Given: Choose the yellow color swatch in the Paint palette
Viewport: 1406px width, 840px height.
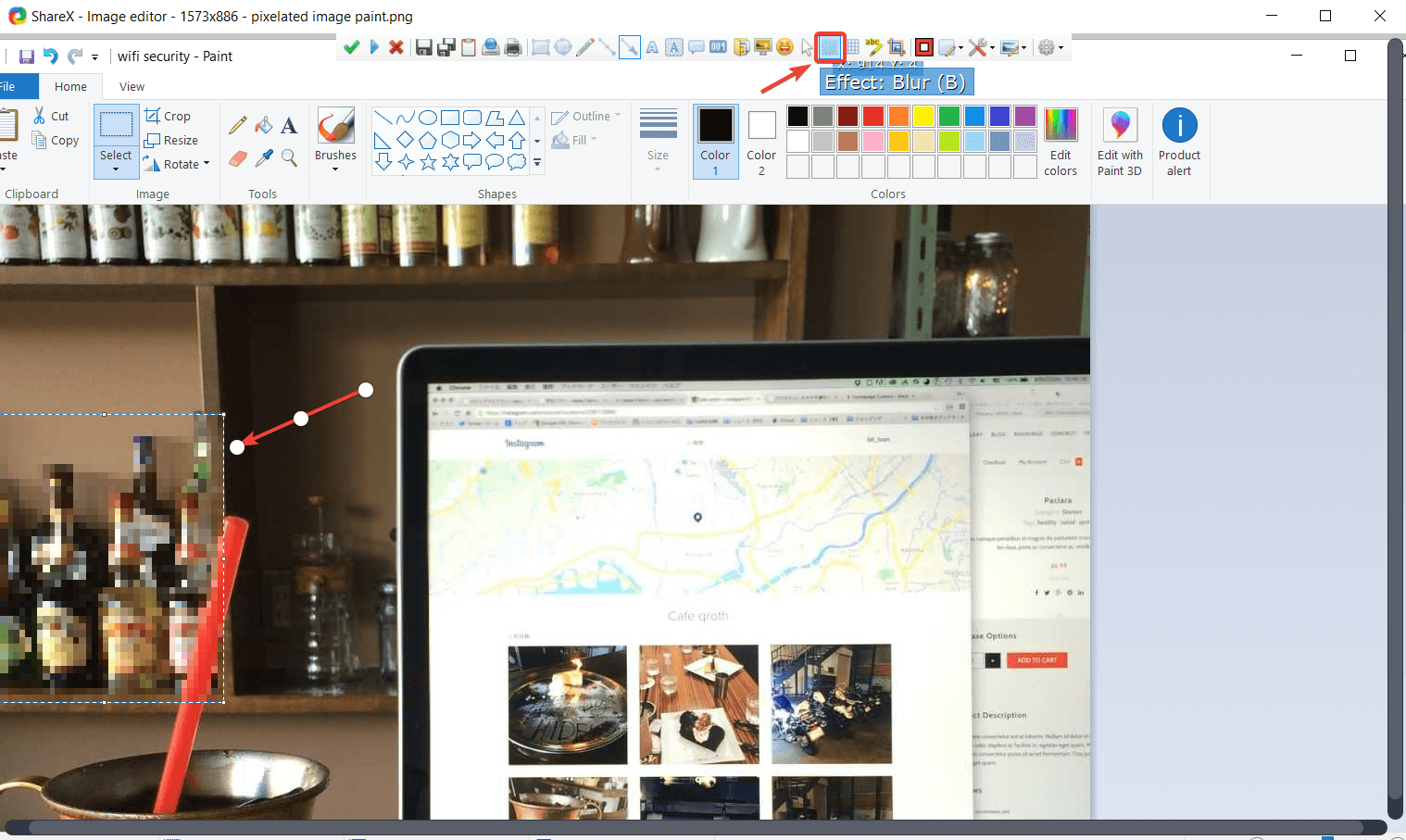Looking at the screenshot, I should pyautogui.click(x=923, y=116).
